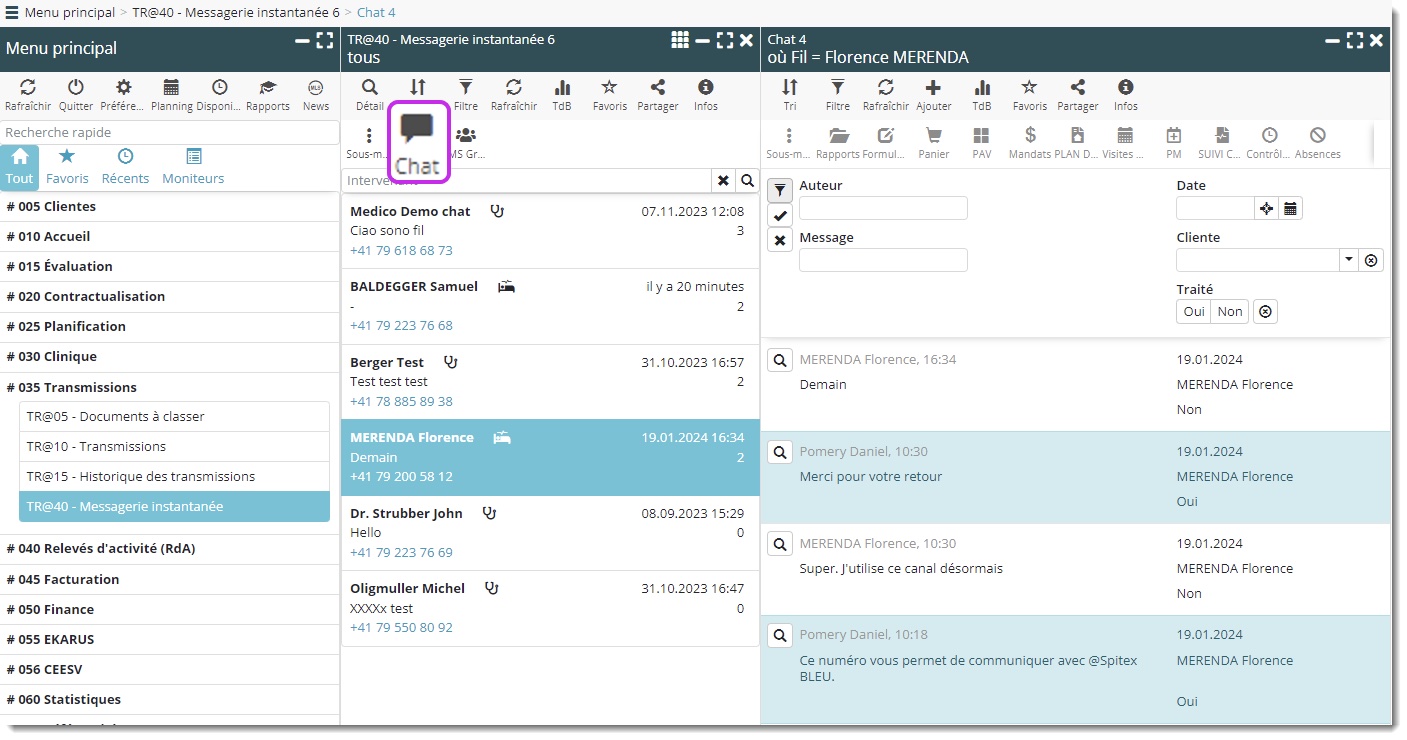Open the Cliente dropdown arrow
Image resolution: width=1407 pixels, height=740 pixels.
[1349, 260]
